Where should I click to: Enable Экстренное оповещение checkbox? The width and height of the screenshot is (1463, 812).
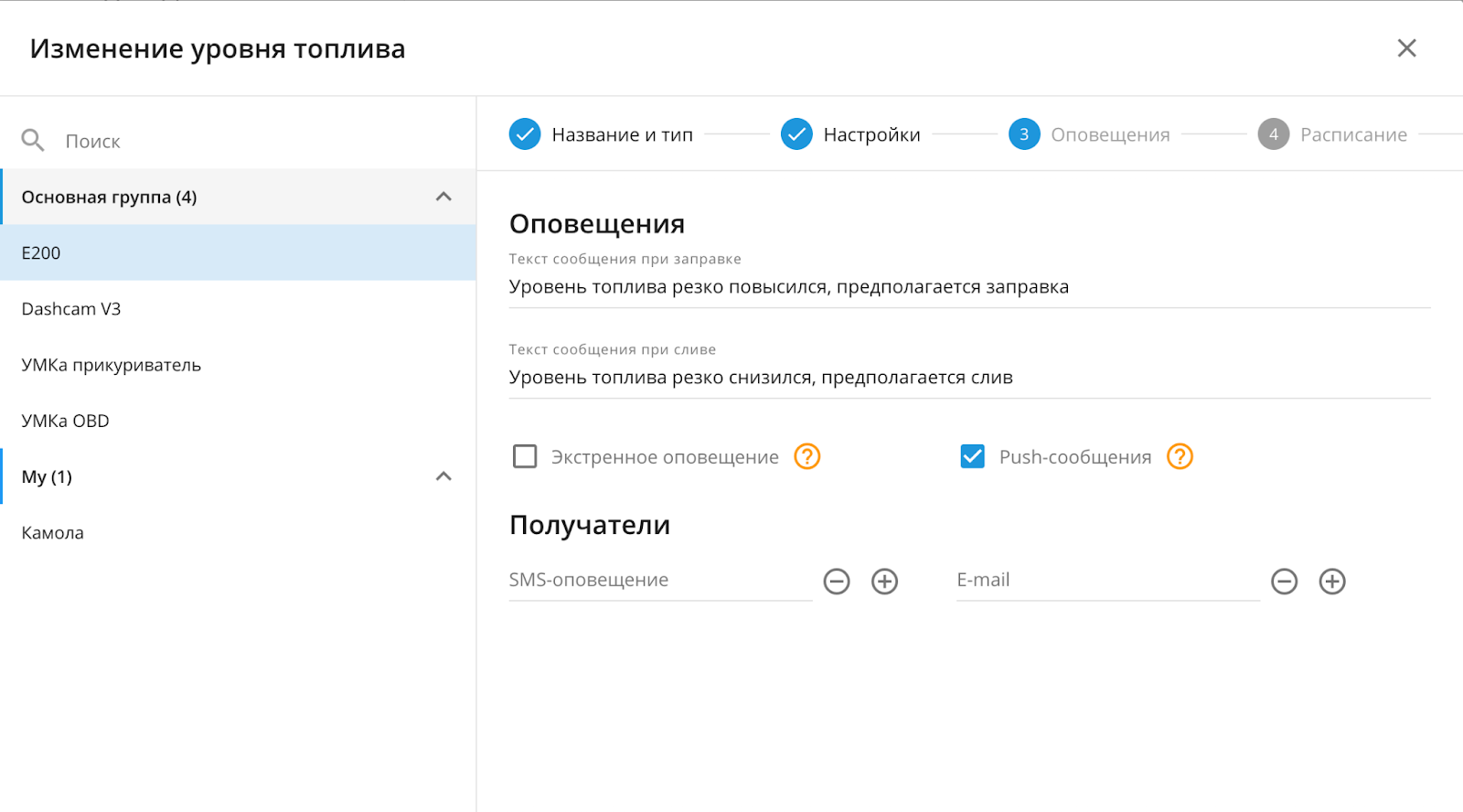pyautogui.click(x=525, y=456)
